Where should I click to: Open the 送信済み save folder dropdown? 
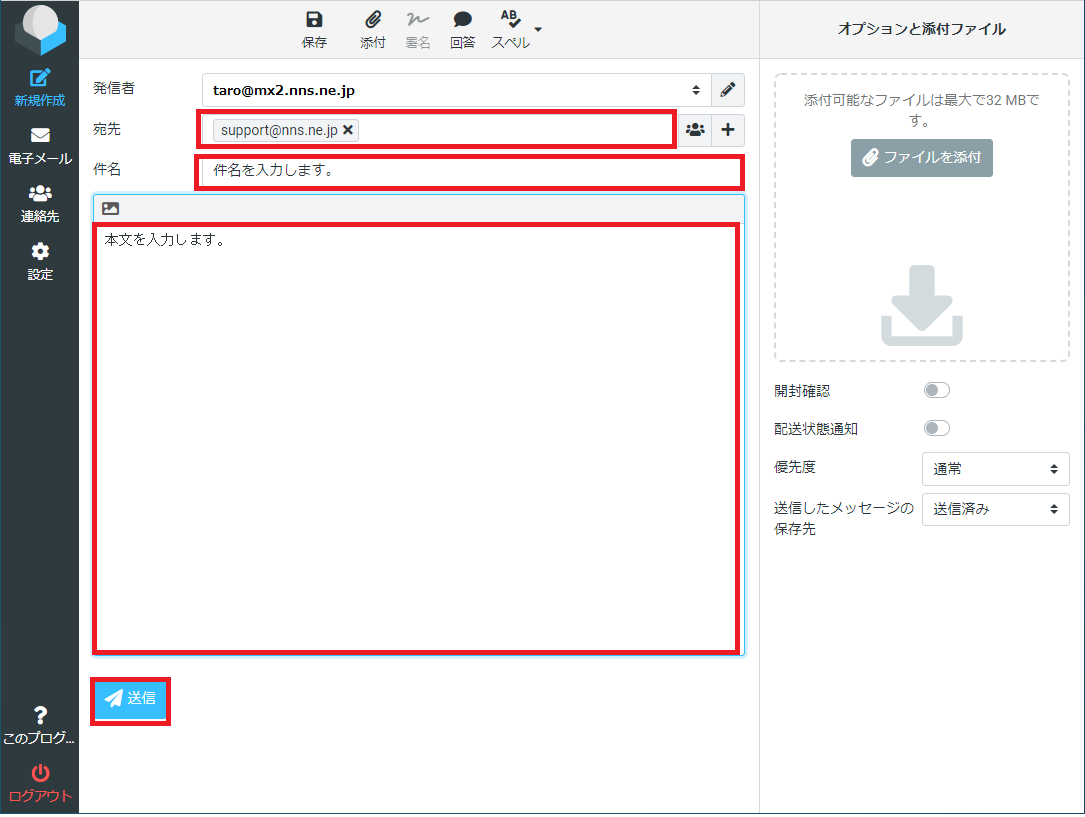995,509
